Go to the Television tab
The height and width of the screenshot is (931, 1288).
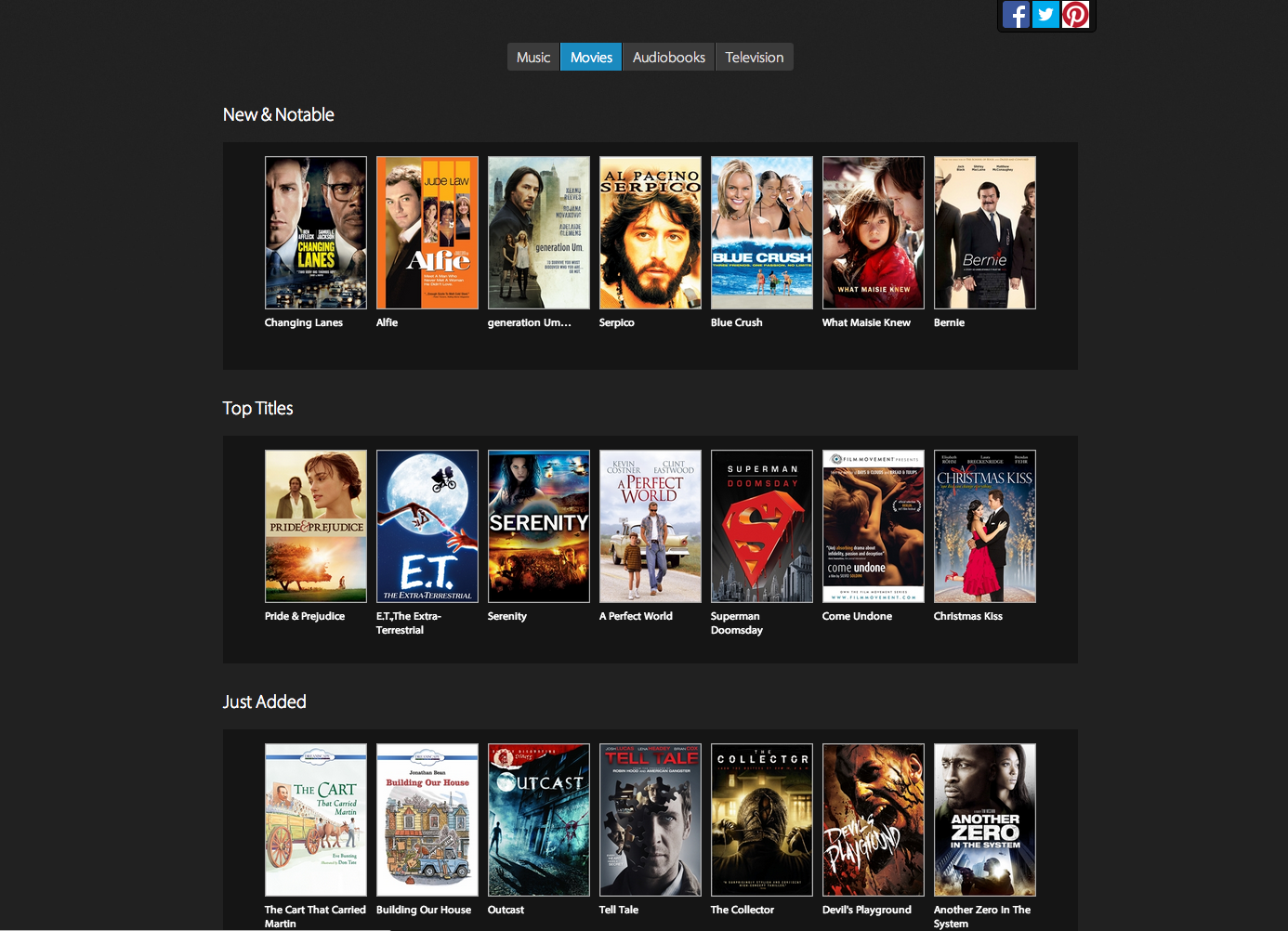(755, 57)
